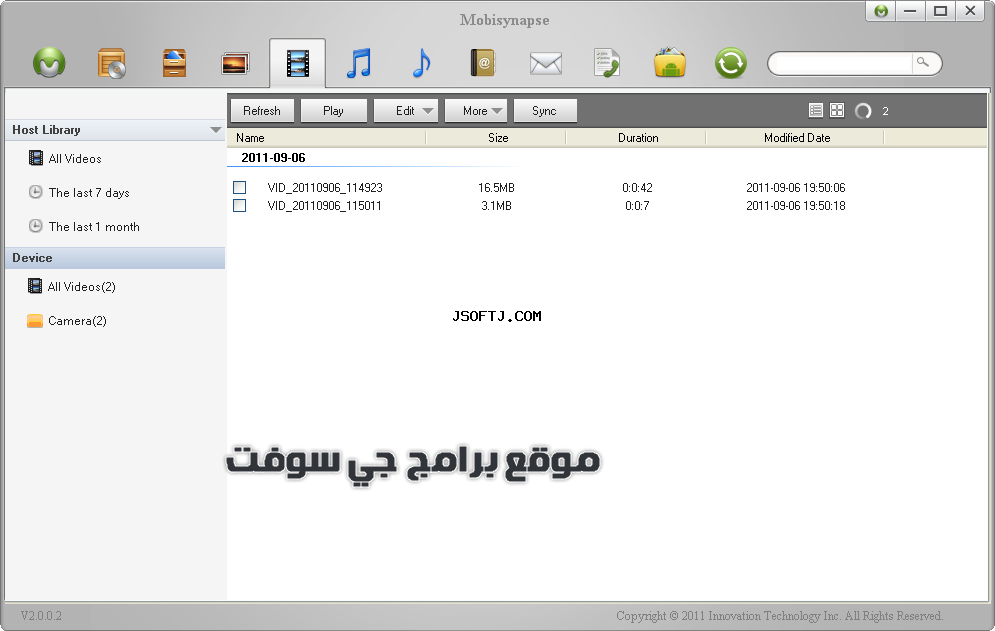Sort by Duration column header
Image resolution: width=995 pixels, height=631 pixels.
[638, 138]
